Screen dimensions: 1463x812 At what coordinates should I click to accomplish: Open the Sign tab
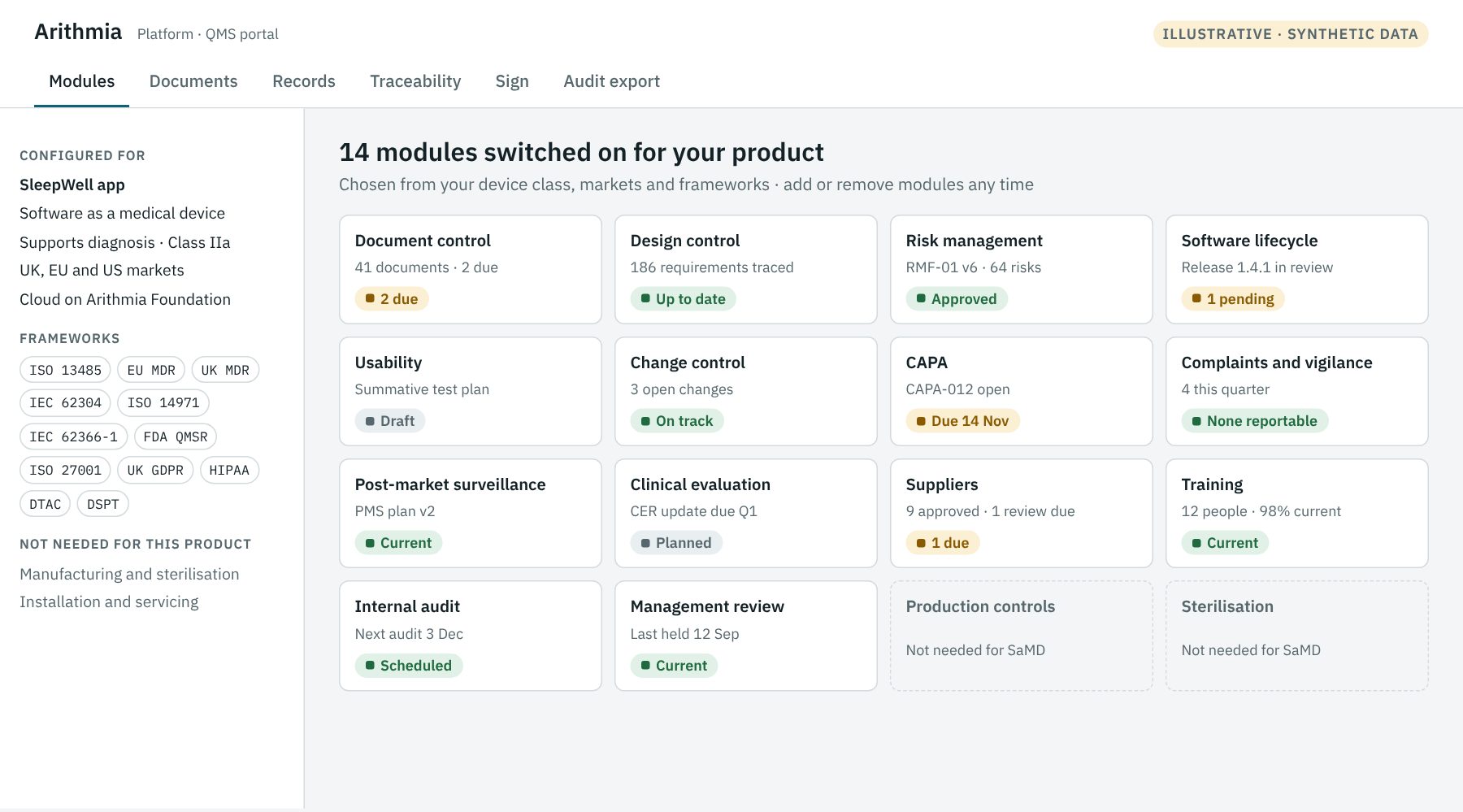[x=512, y=81]
